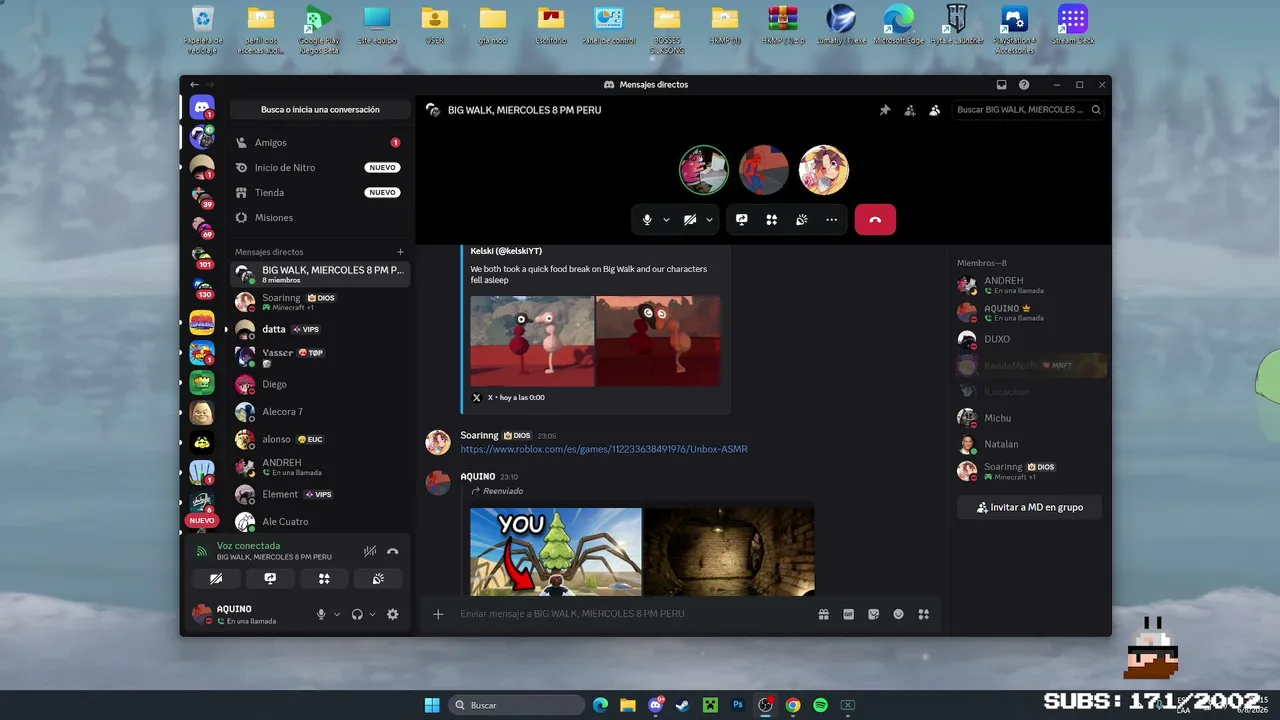
Task: Click the message input for BIG WALK
Action: click(x=635, y=614)
